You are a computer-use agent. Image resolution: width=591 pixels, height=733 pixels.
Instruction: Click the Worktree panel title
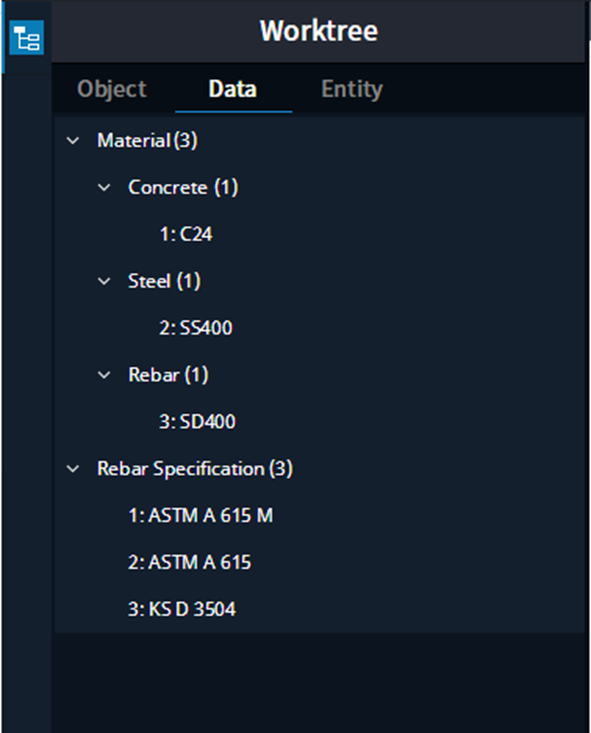point(319,31)
